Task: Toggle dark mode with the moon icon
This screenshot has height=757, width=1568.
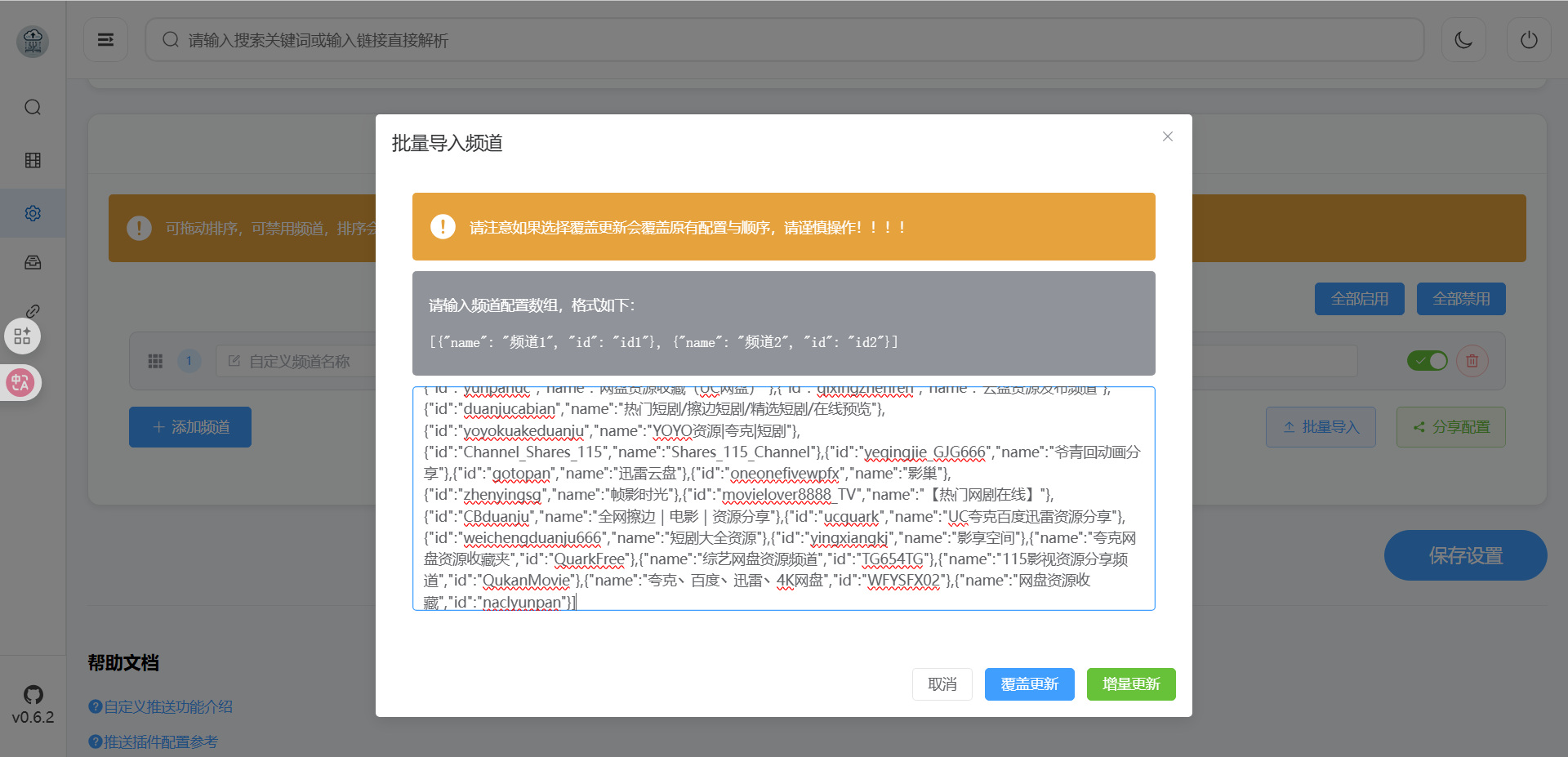Action: click(1463, 40)
